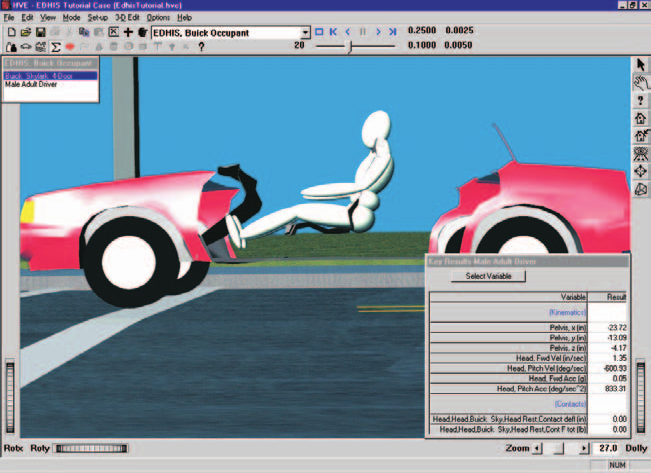Step backward with the left arrow button
The image size is (651, 473).
pos(348,32)
